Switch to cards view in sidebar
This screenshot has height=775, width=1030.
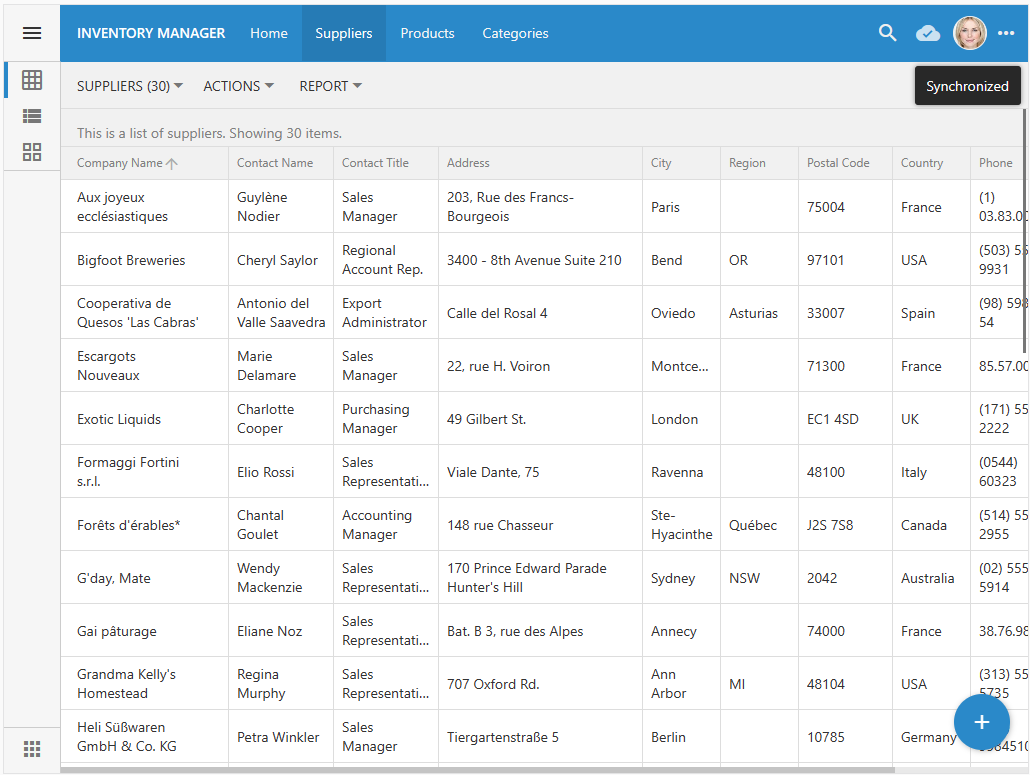tap(32, 152)
